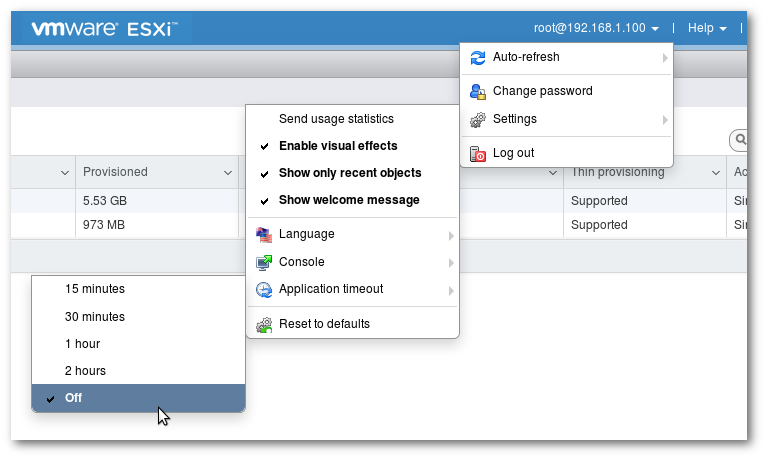Click the Log out icon
Screen dimensions: 766x459
pos(478,153)
